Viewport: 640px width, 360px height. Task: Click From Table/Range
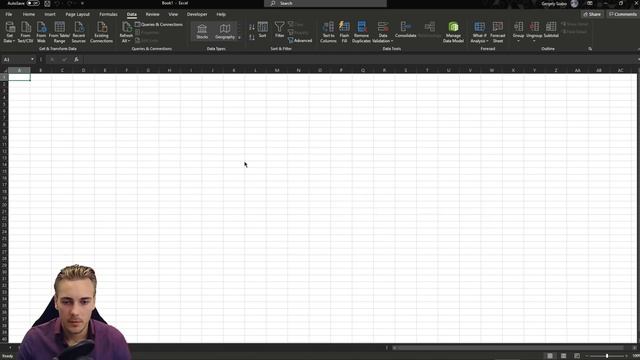coord(59,32)
